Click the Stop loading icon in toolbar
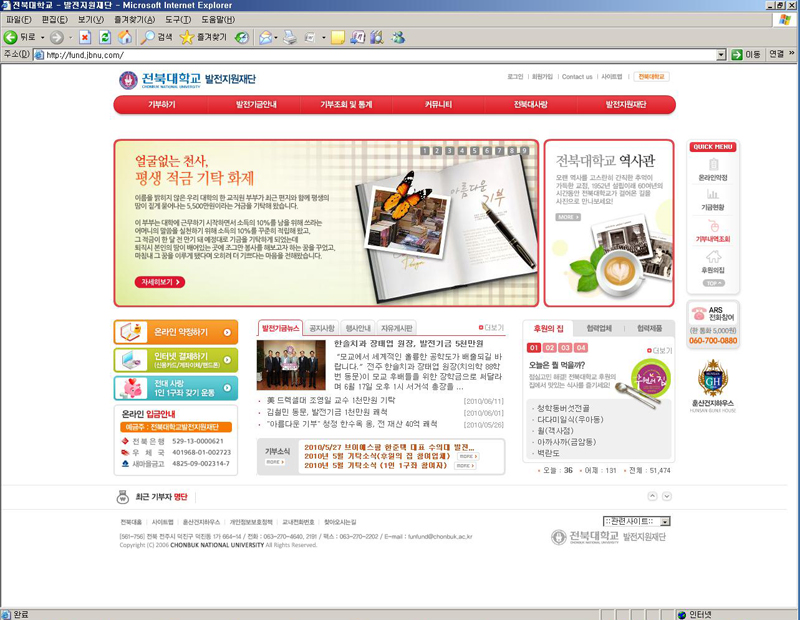Viewport: 800px width, 620px height. point(83,37)
